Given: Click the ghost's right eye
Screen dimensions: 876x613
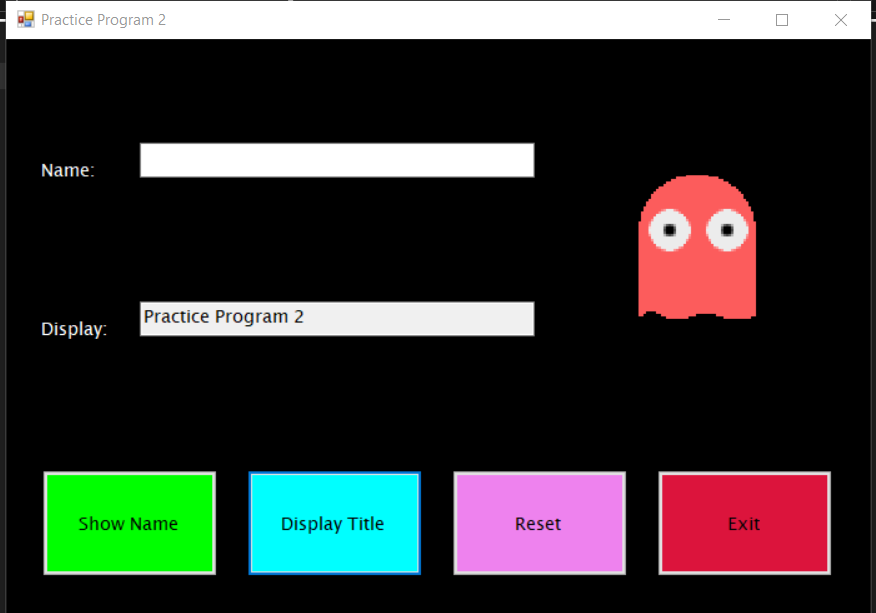Looking at the screenshot, I should click(725, 230).
